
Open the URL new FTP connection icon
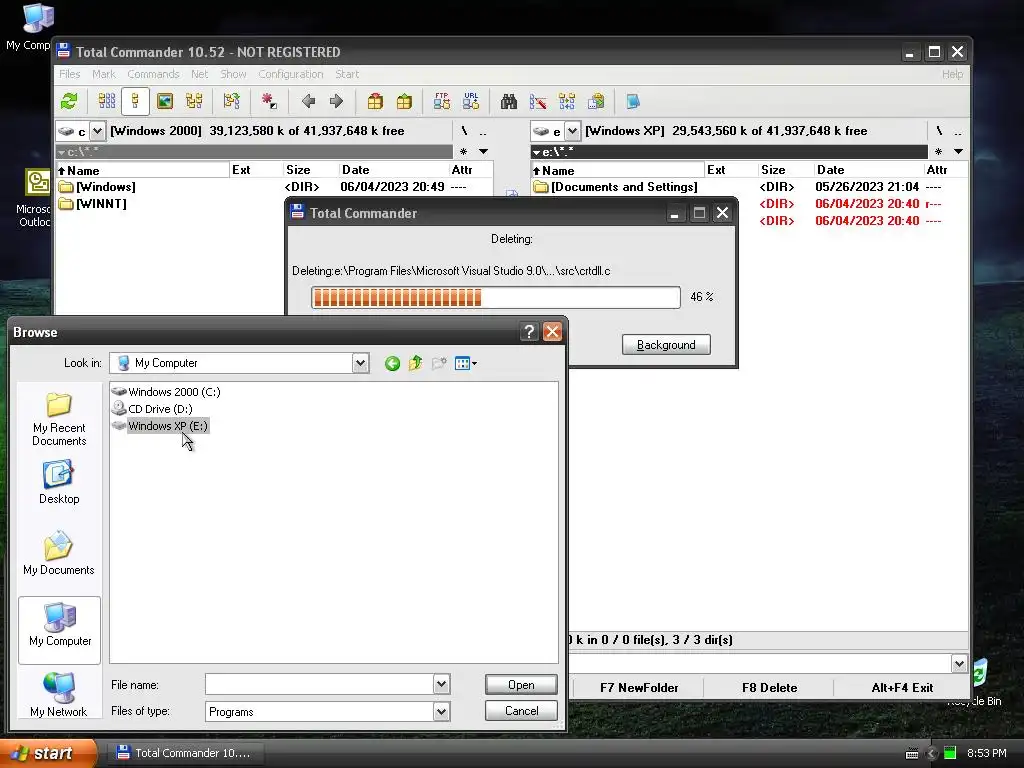point(471,101)
